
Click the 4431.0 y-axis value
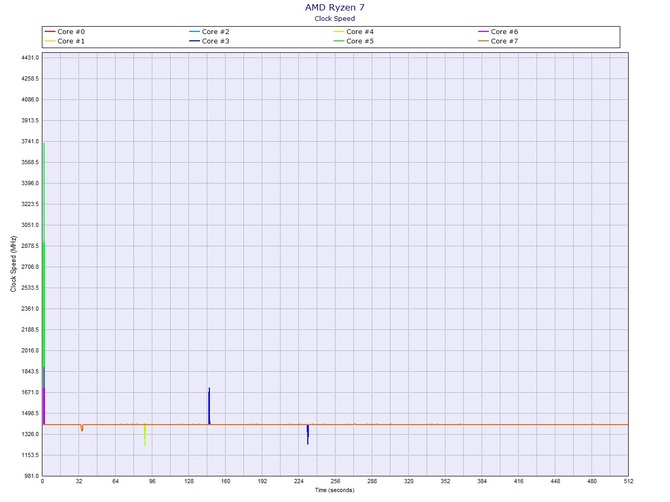30,58
